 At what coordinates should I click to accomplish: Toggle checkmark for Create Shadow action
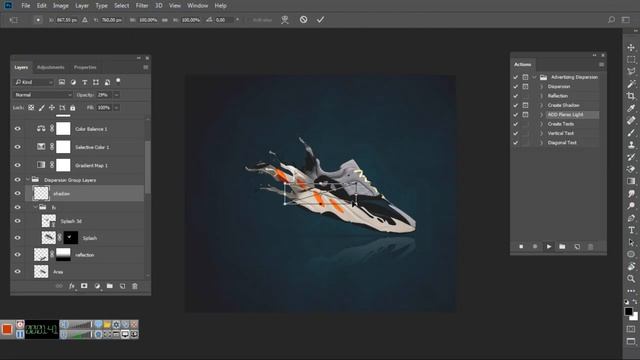(516, 105)
